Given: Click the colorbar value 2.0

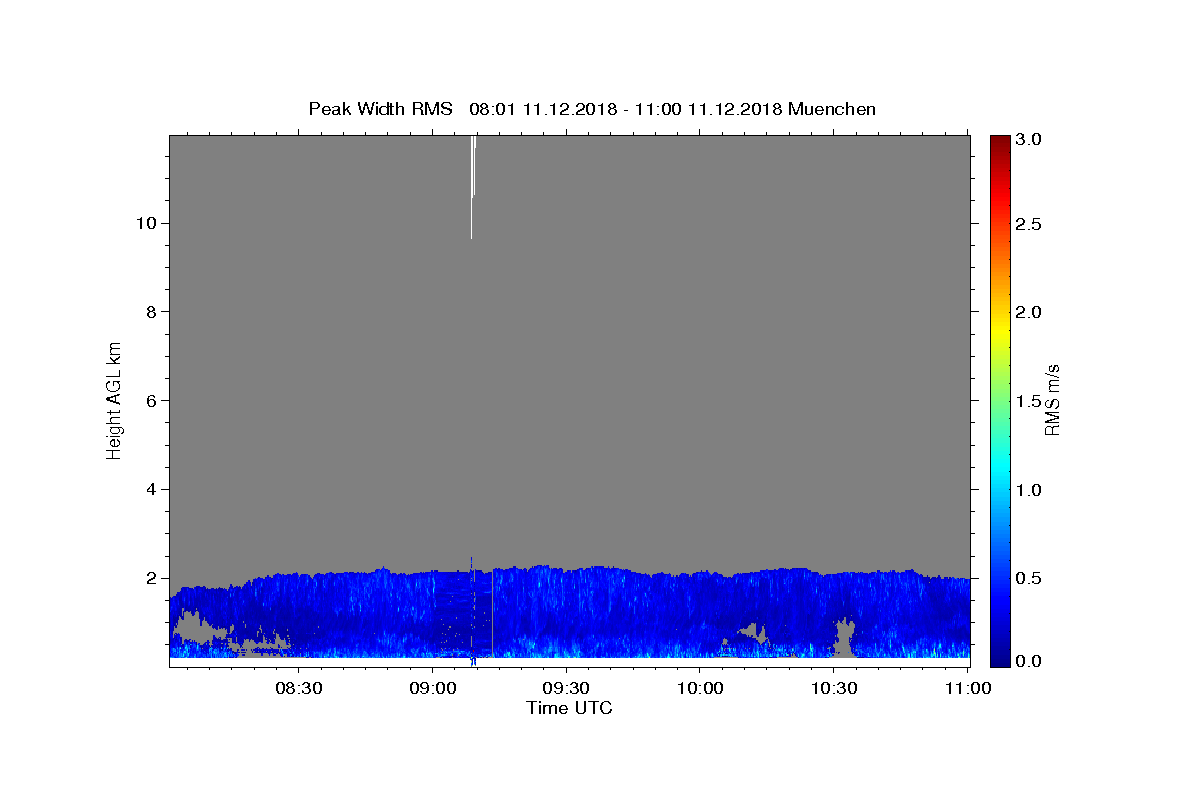Looking at the screenshot, I should tap(1029, 312).
